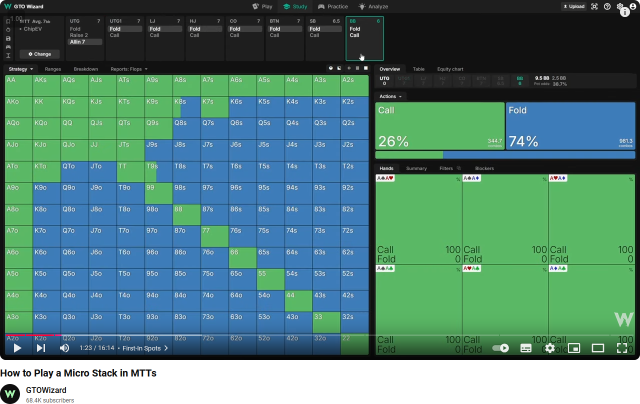Viewport: 640px width, 404px height.
Task: Select the K8s cell in the matrix
Action: click(187, 107)
